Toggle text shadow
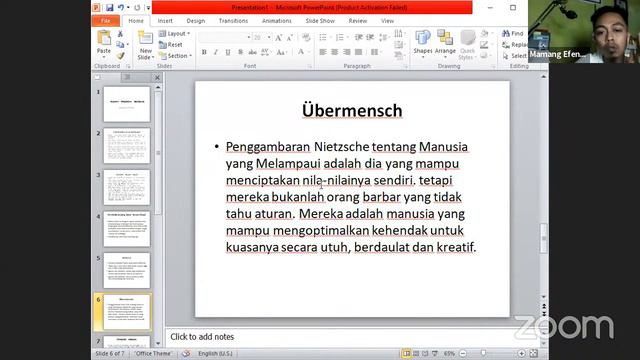This screenshot has height=360, width=640. pyautogui.click(x=240, y=52)
